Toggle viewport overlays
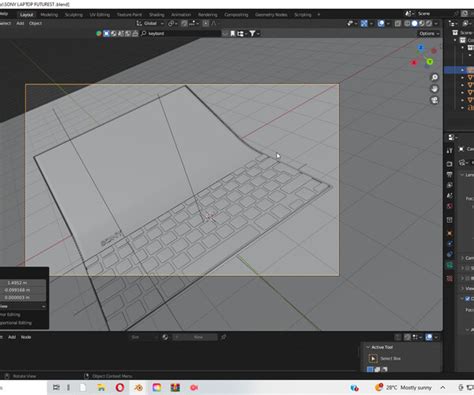The width and height of the screenshot is (474, 395). coord(382,23)
